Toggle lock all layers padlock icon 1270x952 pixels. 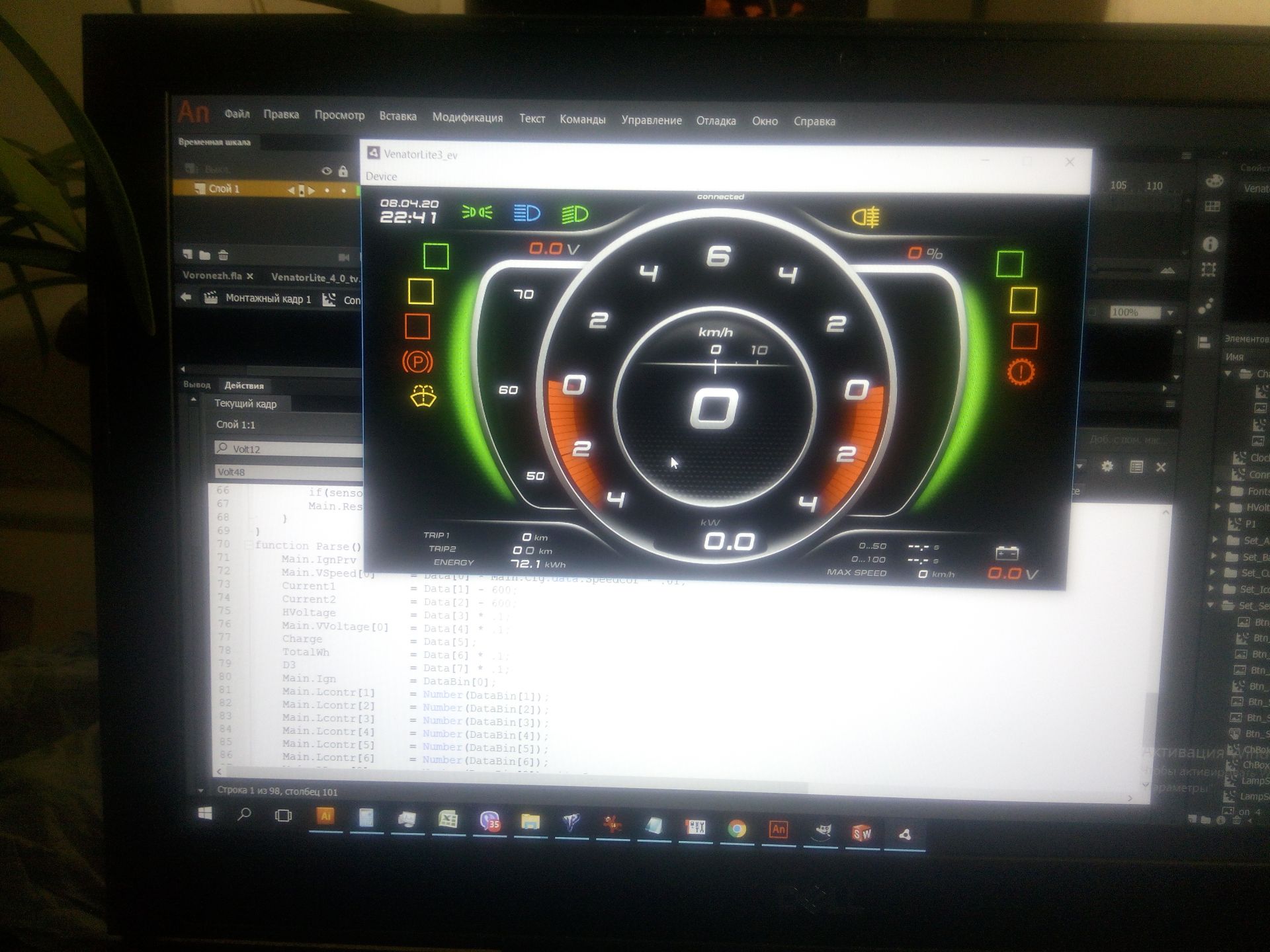pyautogui.click(x=343, y=171)
